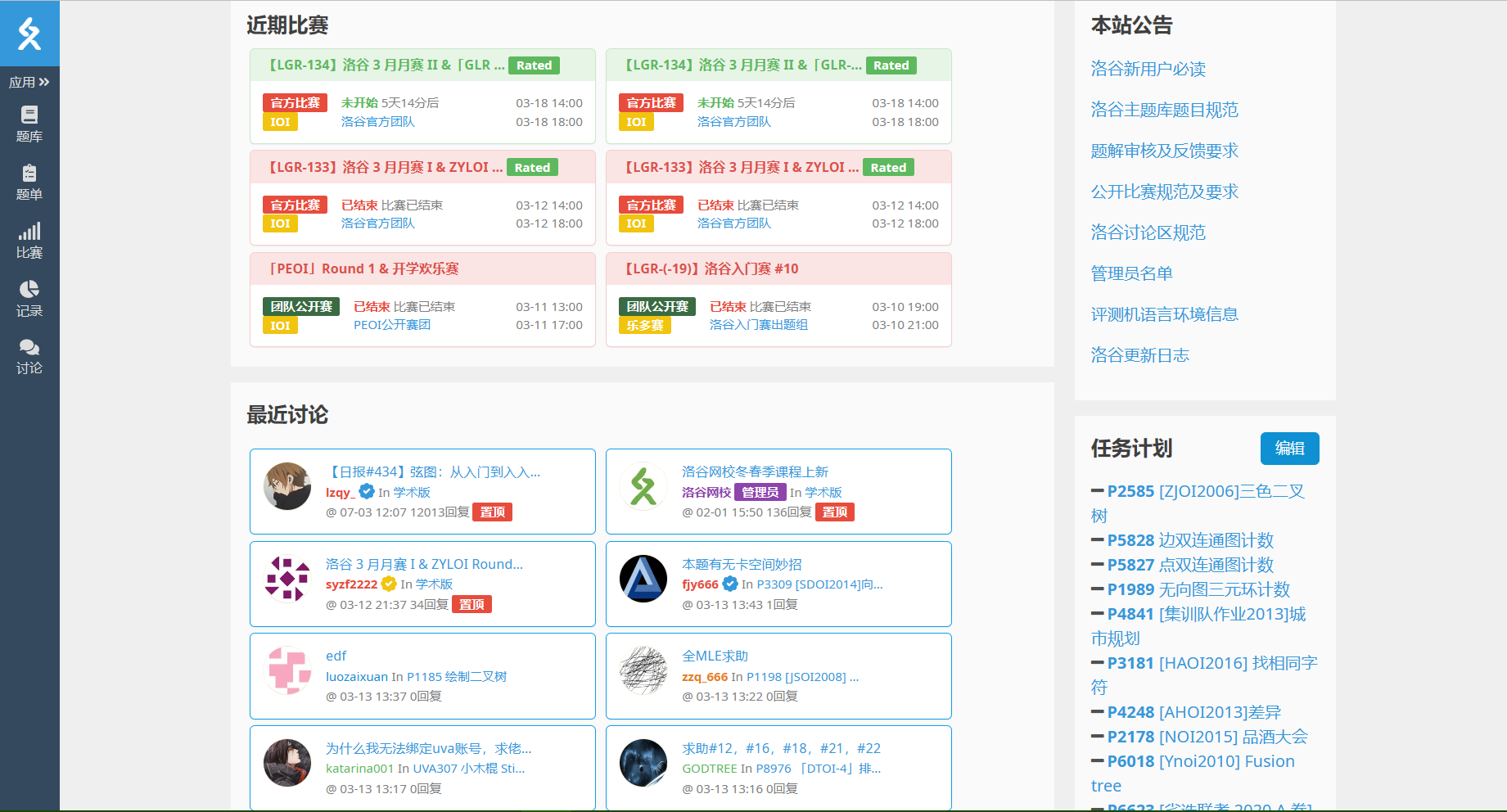Screen dimensions: 1507x812
Task: Click 洛谷网校 green logo avatar
Action: click(643, 486)
